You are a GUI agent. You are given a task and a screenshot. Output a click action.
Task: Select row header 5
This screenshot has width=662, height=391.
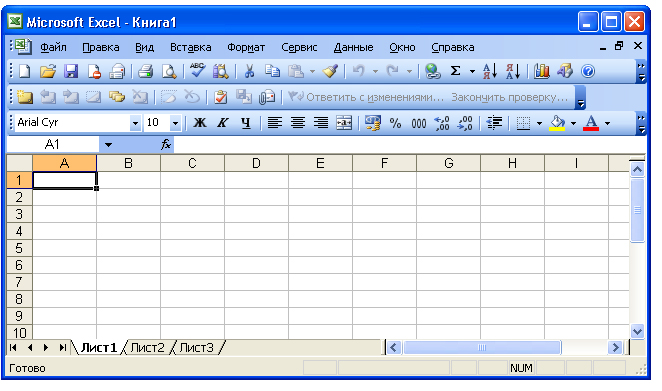19,248
